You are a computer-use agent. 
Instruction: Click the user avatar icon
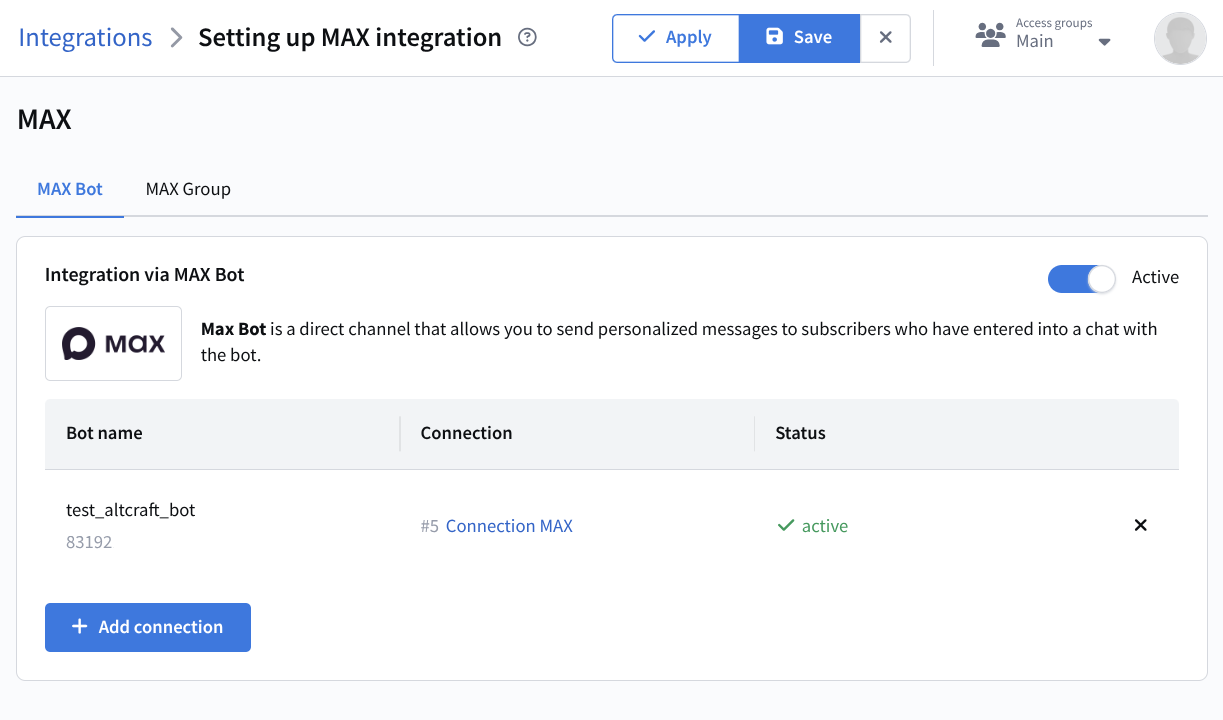1179,39
